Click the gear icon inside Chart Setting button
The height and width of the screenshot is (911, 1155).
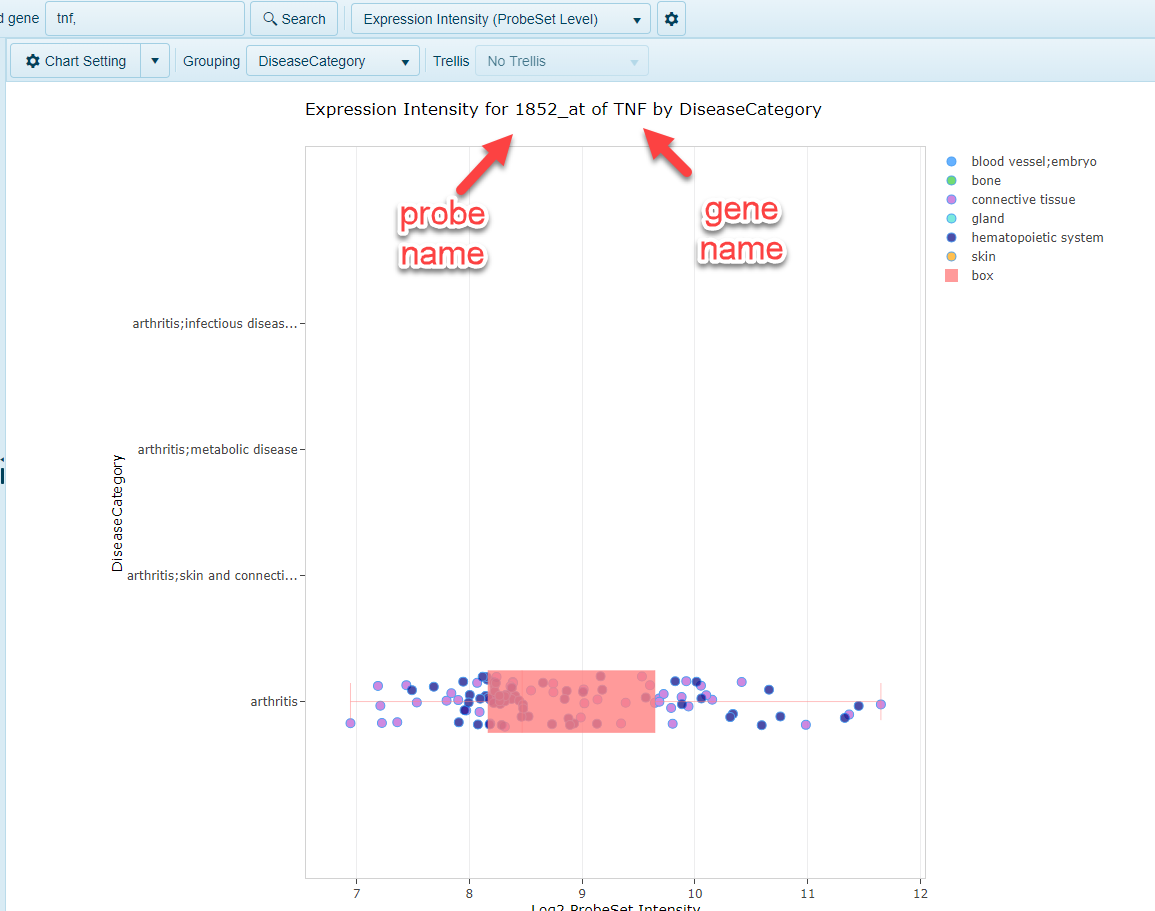pyautogui.click(x=32, y=60)
